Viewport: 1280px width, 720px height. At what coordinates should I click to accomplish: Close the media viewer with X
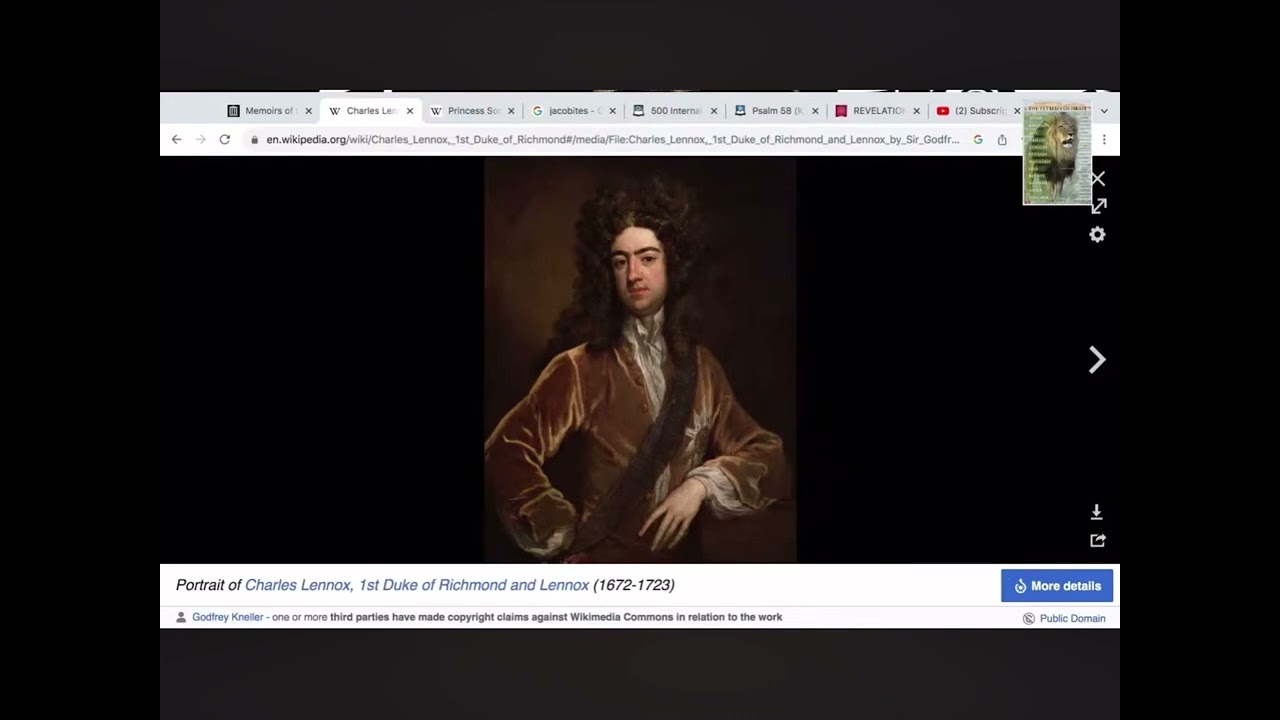click(1098, 179)
